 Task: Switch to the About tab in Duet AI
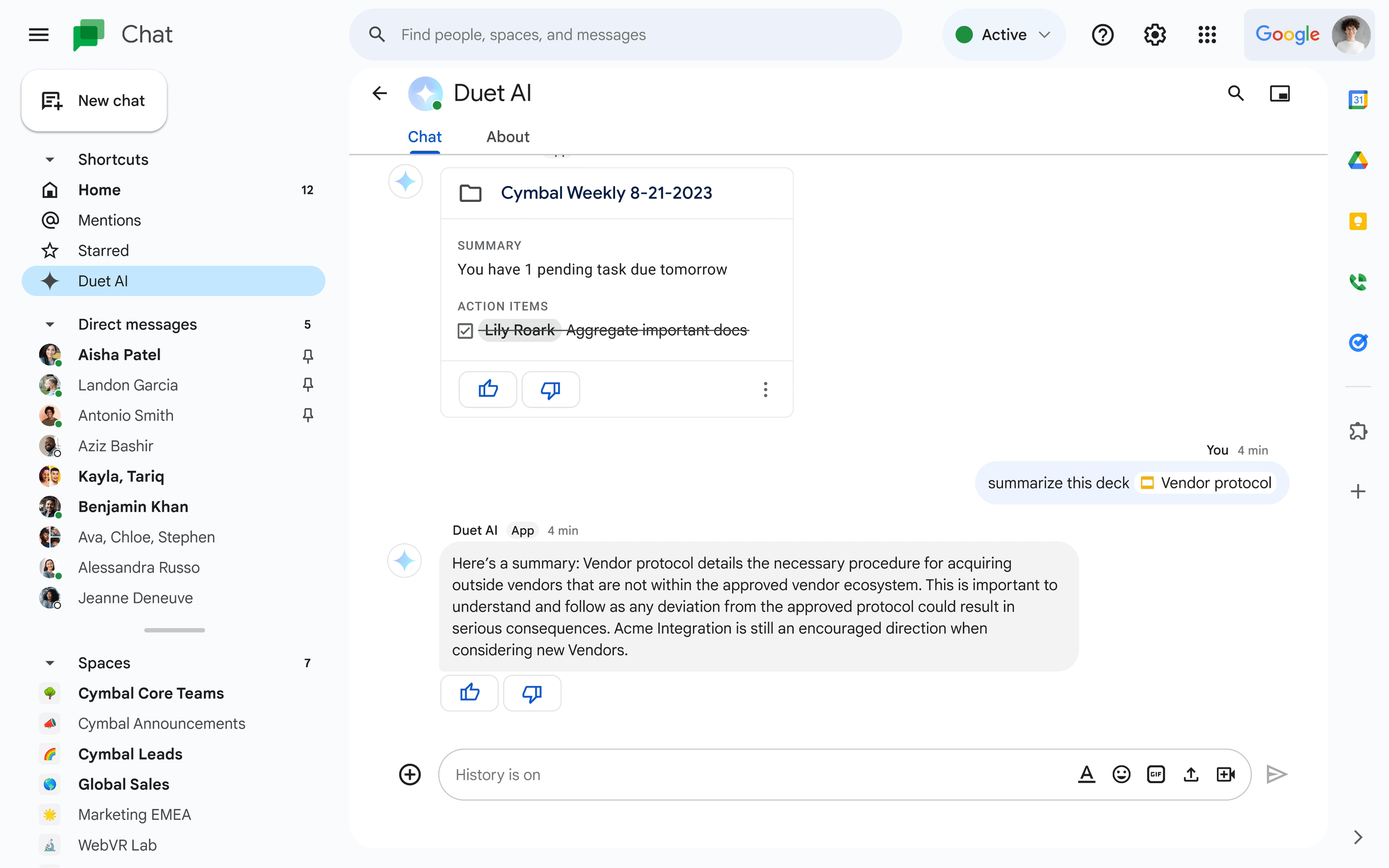[507, 136]
